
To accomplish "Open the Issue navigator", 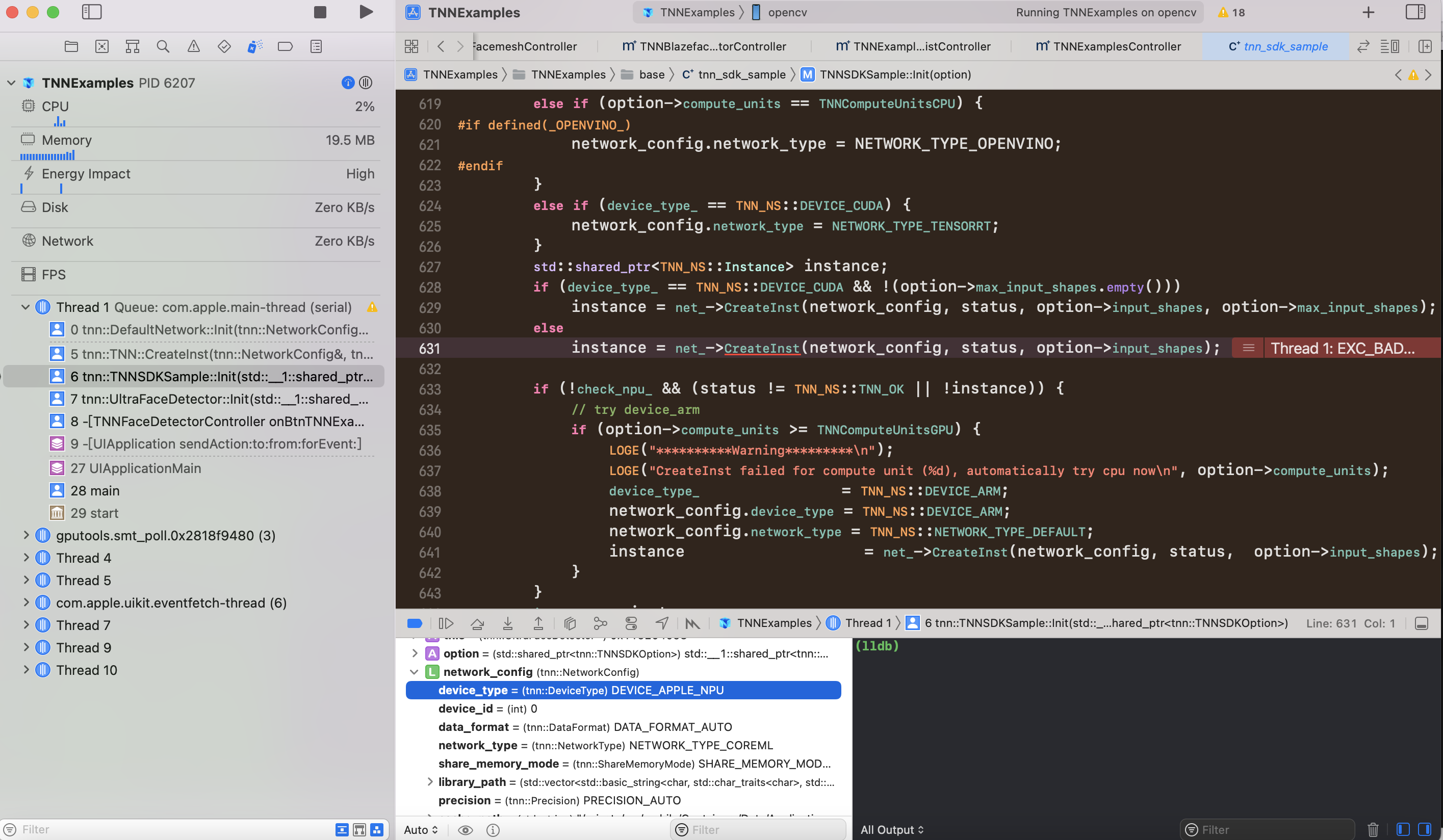I will pyautogui.click(x=194, y=46).
